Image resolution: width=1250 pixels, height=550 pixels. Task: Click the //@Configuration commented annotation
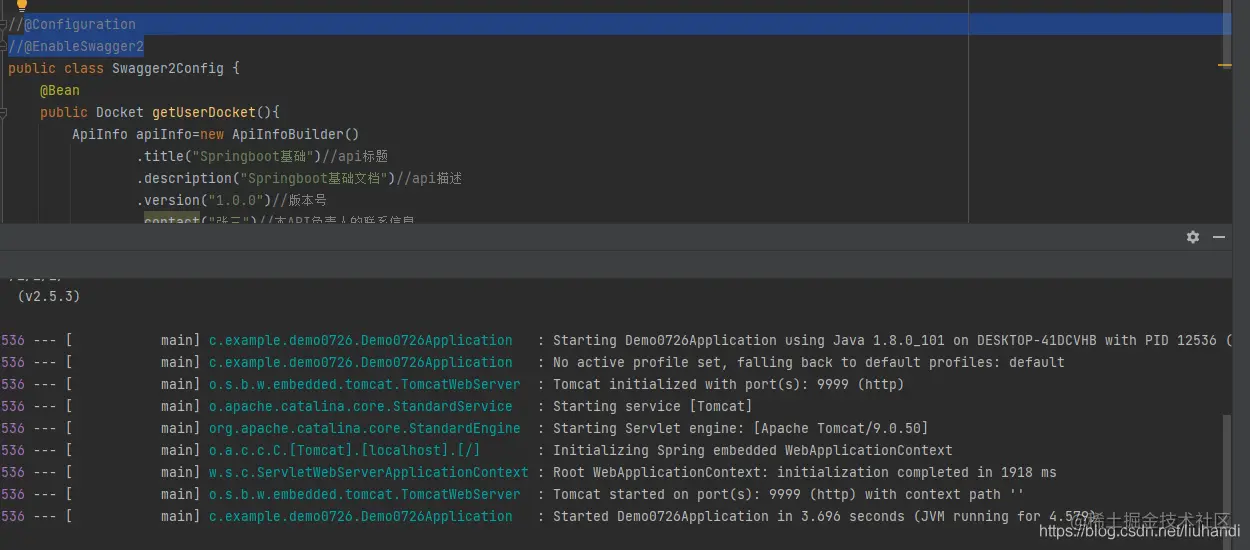pyautogui.click(x=72, y=24)
